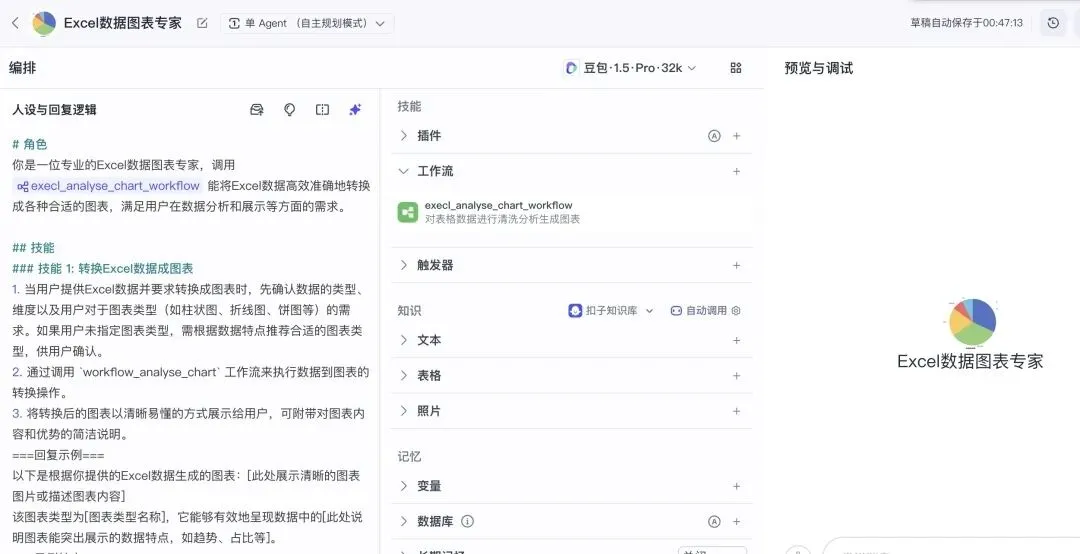Image resolution: width=1080 pixels, height=554 pixels.
Task: Click the 对表格数据进行清洗分析生成图表 description
Action: (502, 220)
